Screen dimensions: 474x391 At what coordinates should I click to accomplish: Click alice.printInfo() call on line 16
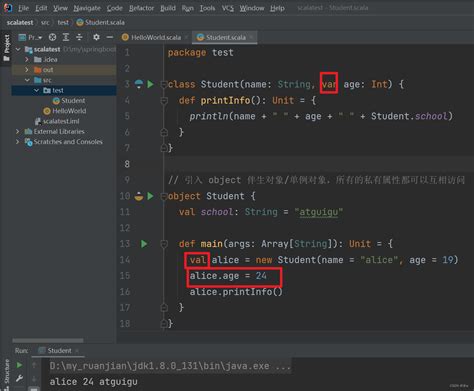(x=236, y=292)
